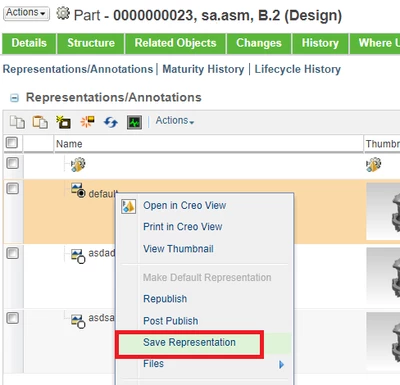Image resolution: width=400 pixels, height=385 pixels.
Task: Choose Open in Creo View from context menu
Action: point(185,205)
